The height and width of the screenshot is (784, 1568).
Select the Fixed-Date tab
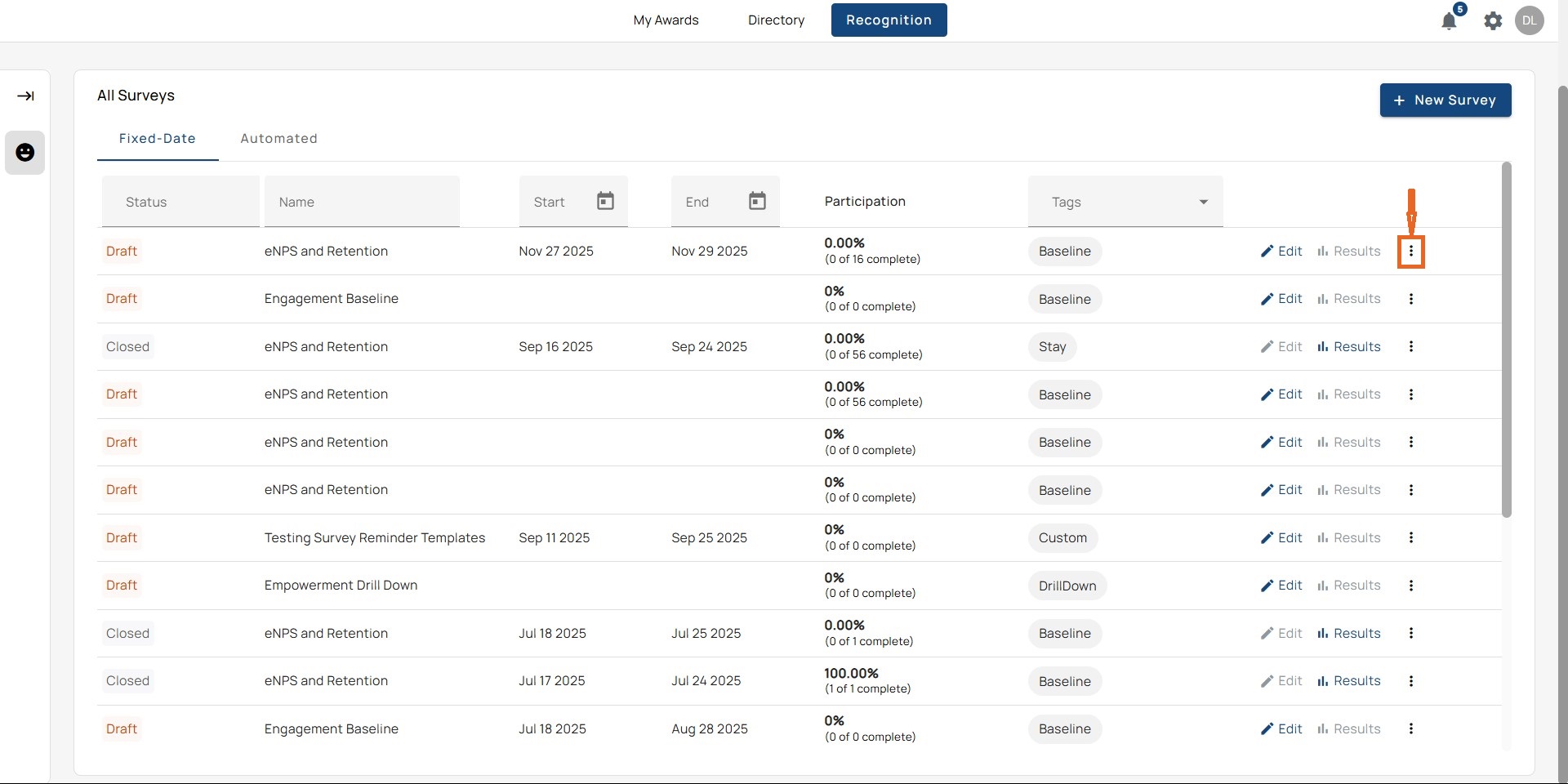158,139
